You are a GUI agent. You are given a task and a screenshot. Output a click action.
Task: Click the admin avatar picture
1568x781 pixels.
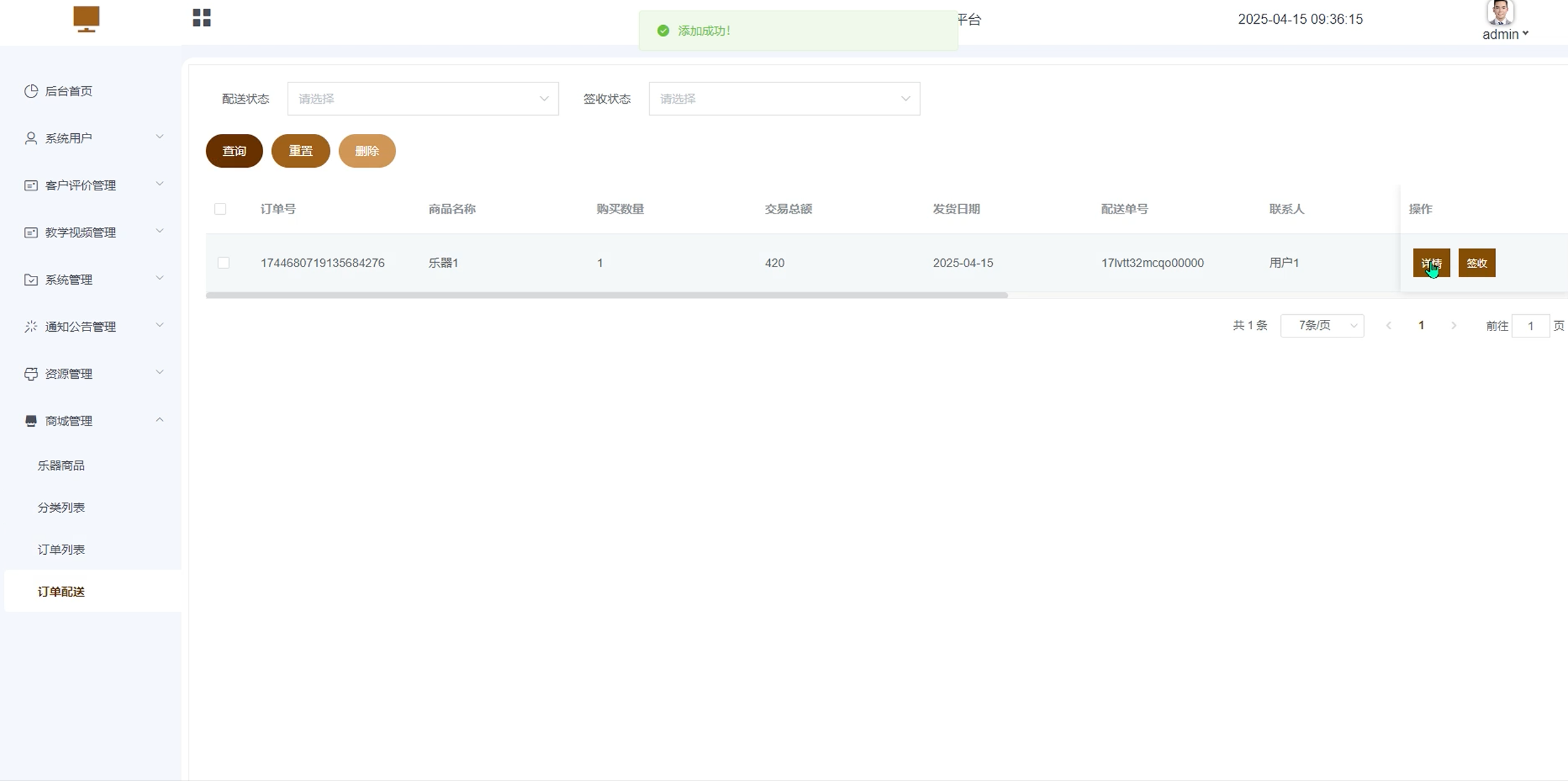(x=1500, y=13)
